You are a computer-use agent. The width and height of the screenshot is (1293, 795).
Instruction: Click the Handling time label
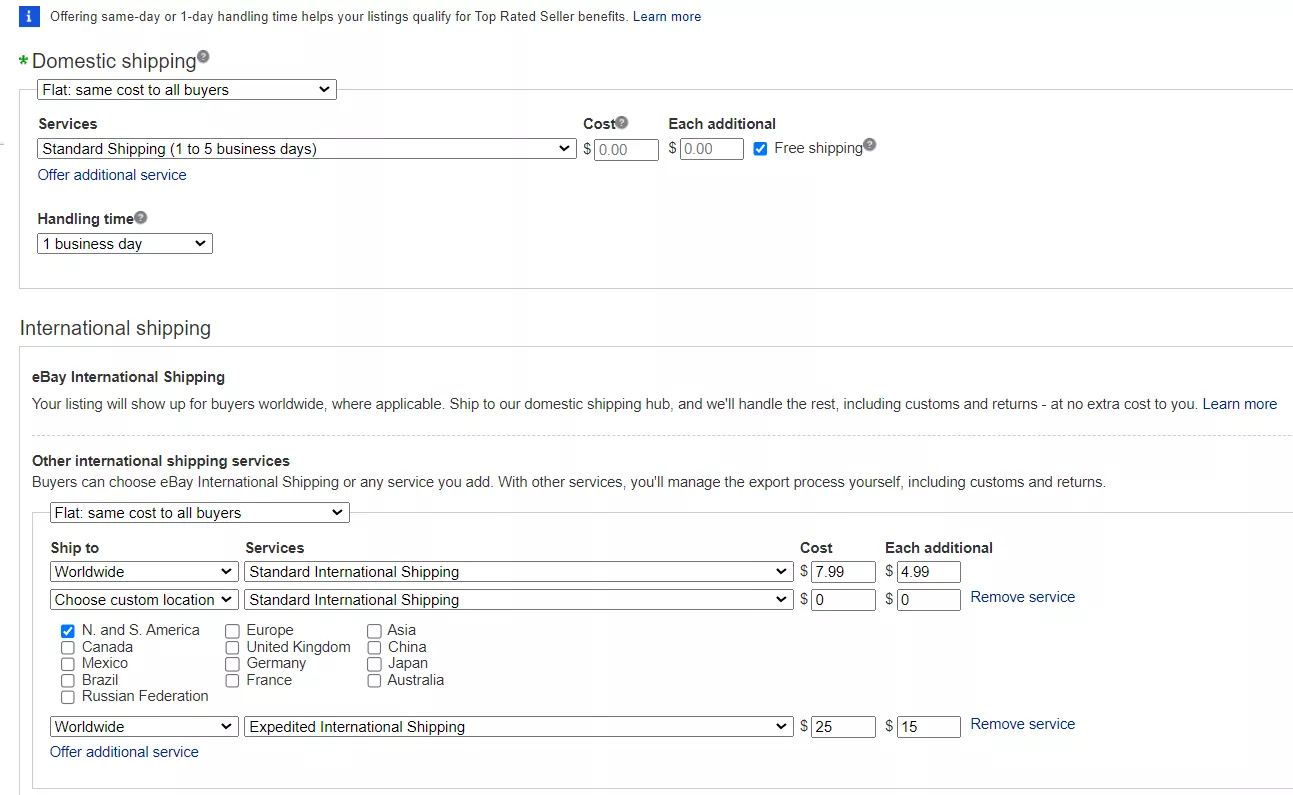[85, 219]
